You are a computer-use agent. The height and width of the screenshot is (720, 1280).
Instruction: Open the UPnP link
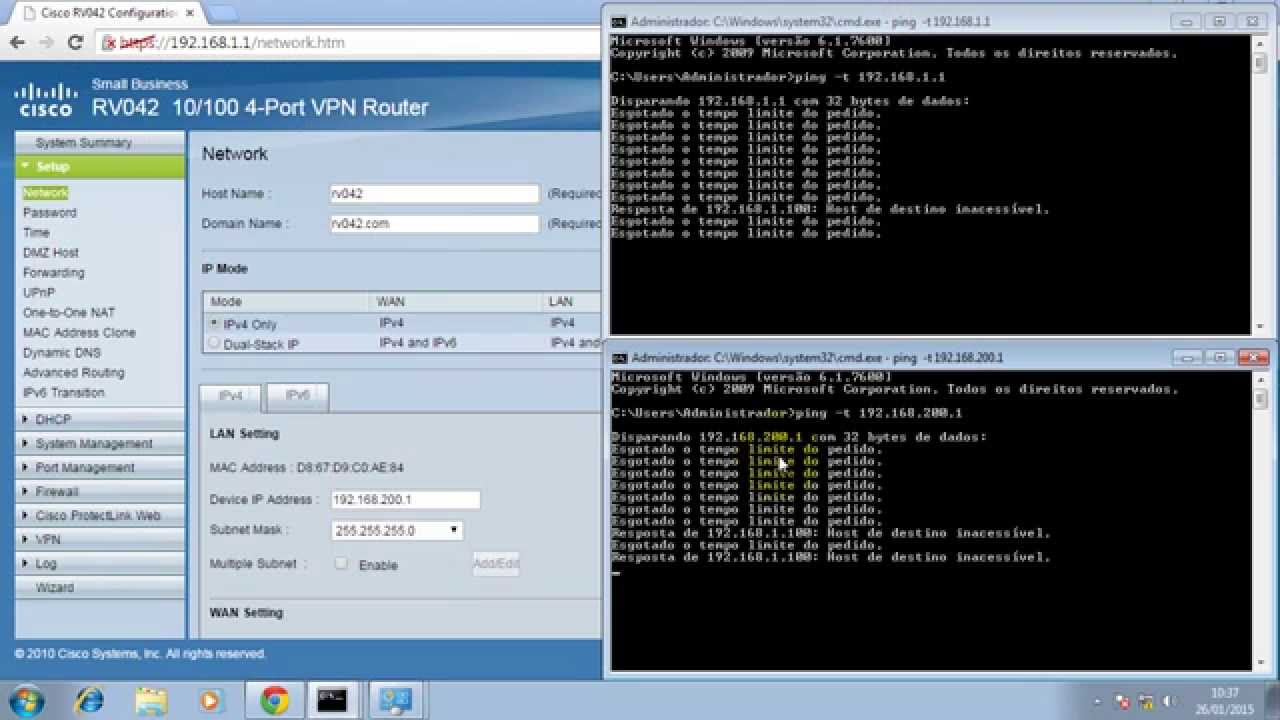point(39,293)
